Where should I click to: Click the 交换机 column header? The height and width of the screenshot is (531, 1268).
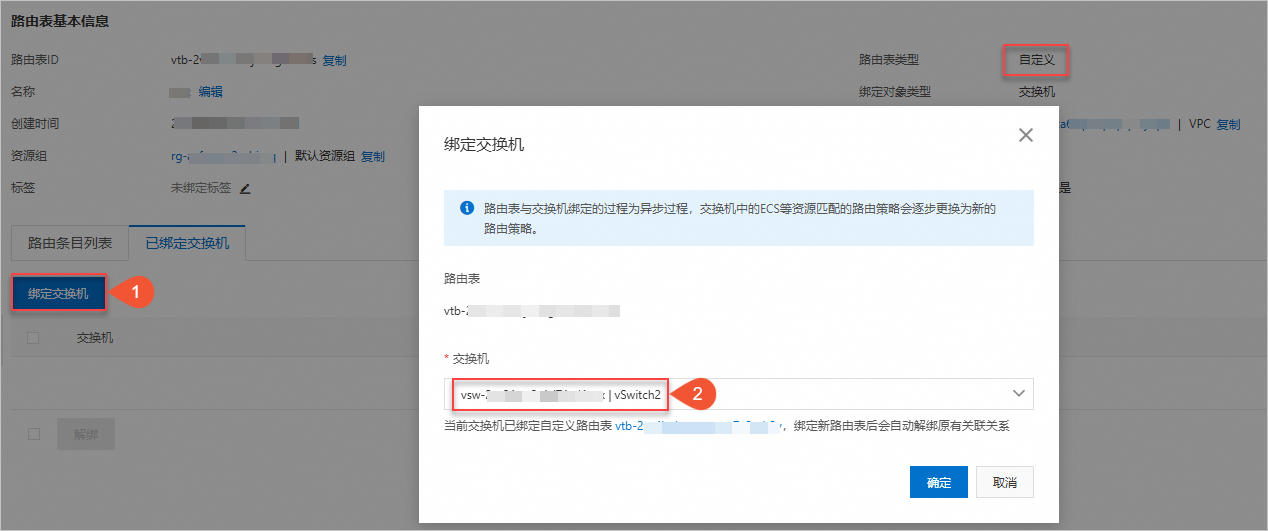pos(95,338)
